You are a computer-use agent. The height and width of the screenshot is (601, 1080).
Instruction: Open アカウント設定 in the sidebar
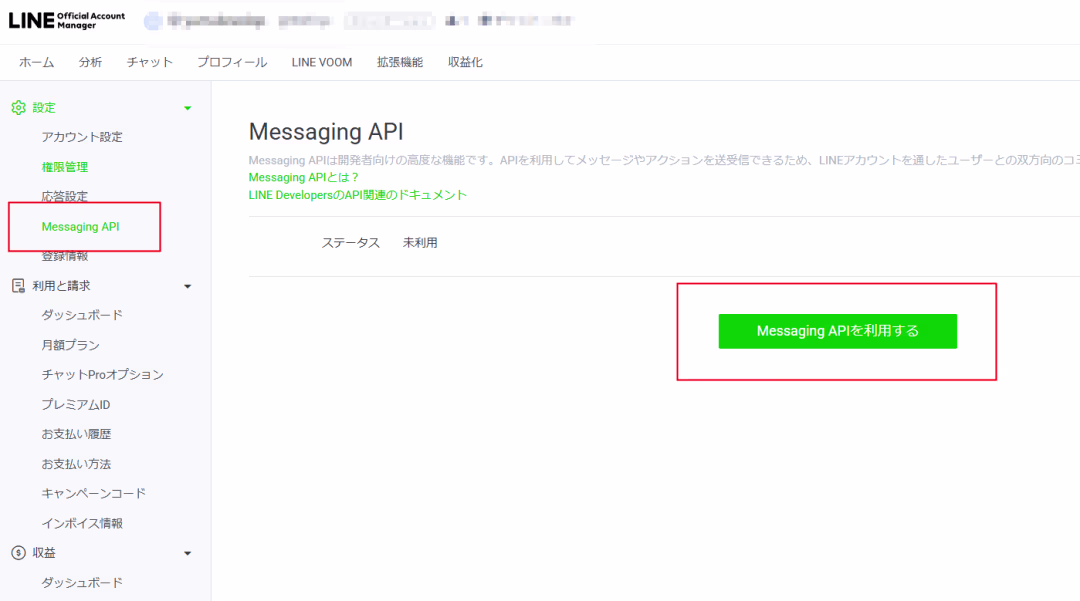[x=82, y=137]
